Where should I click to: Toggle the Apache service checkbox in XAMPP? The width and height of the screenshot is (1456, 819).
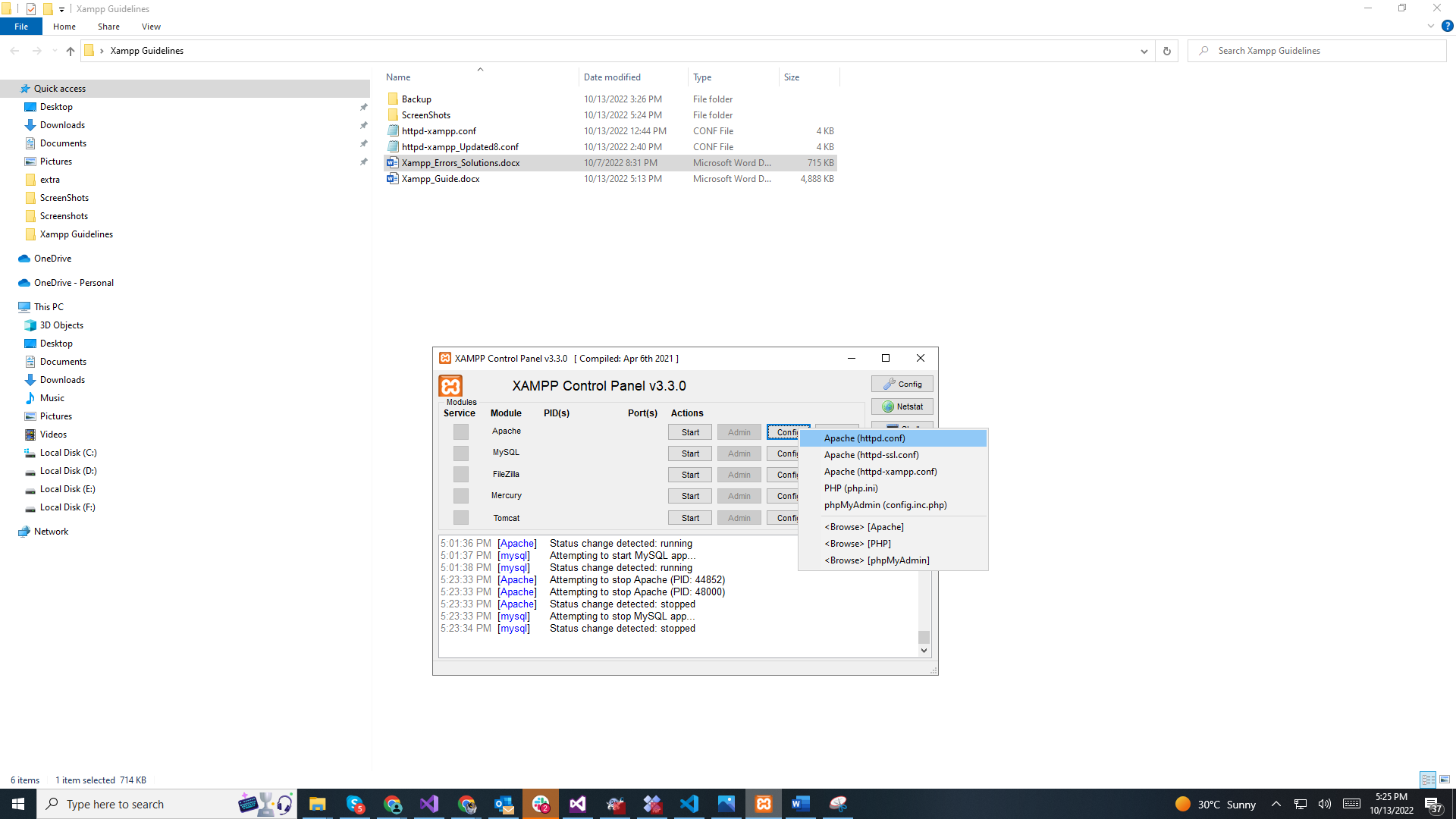tap(461, 431)
